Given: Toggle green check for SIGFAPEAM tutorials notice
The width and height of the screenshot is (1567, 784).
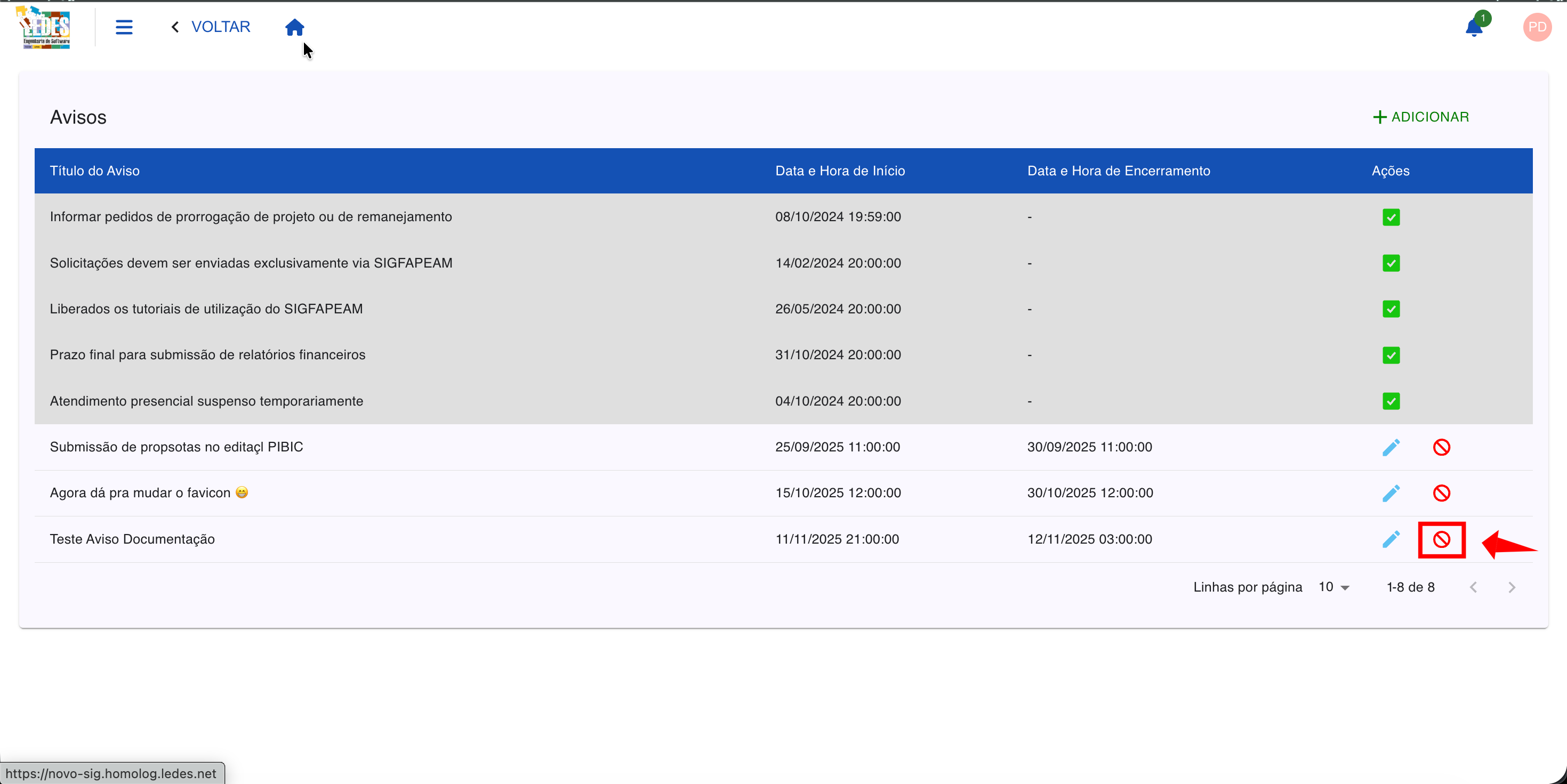Looking at the screenshot, I should click(1391, 309).
